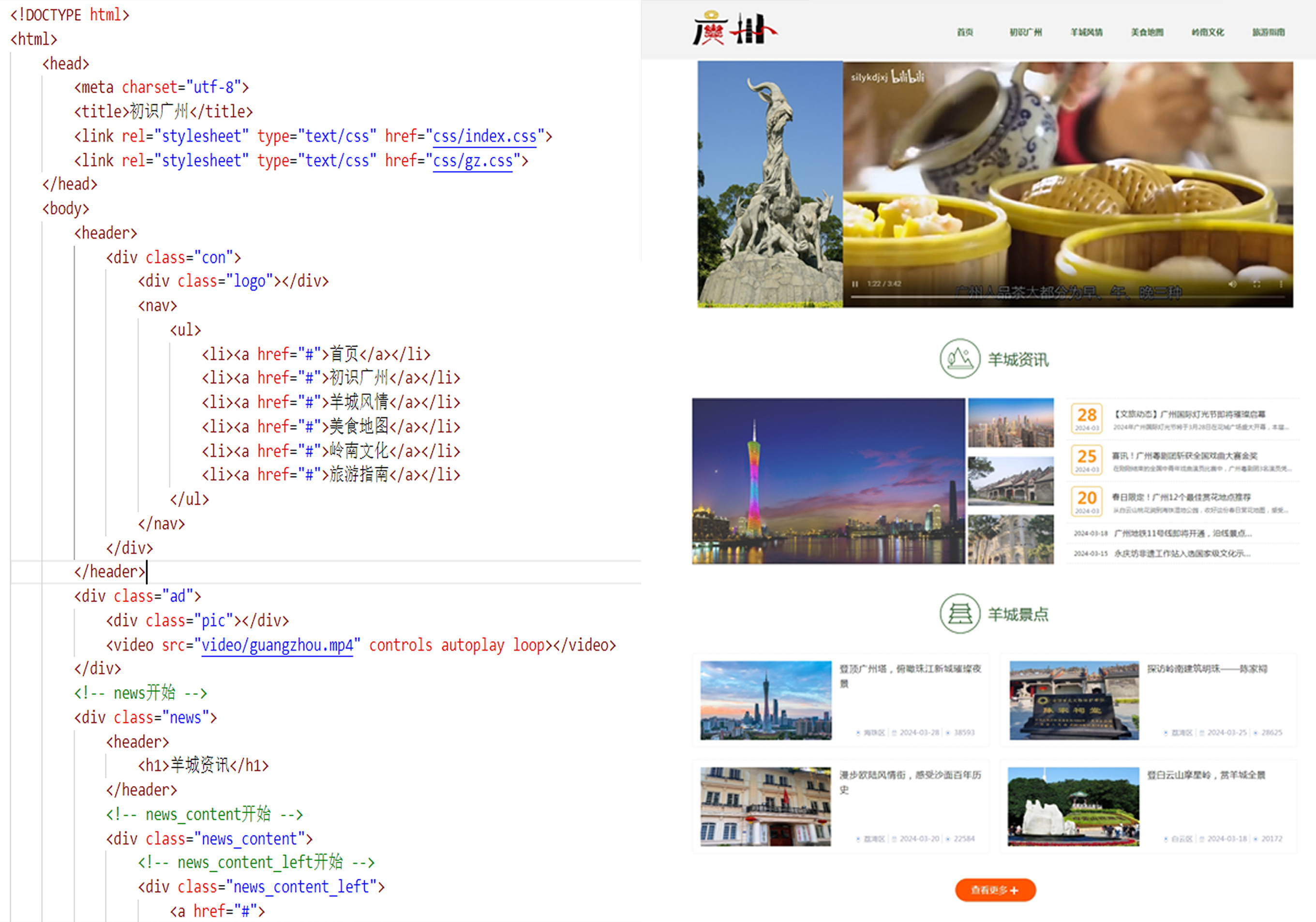This screenshot has width=1316, height=922.
Task: Click the 28 date badge in the news list
Action: click(1087, 418)
